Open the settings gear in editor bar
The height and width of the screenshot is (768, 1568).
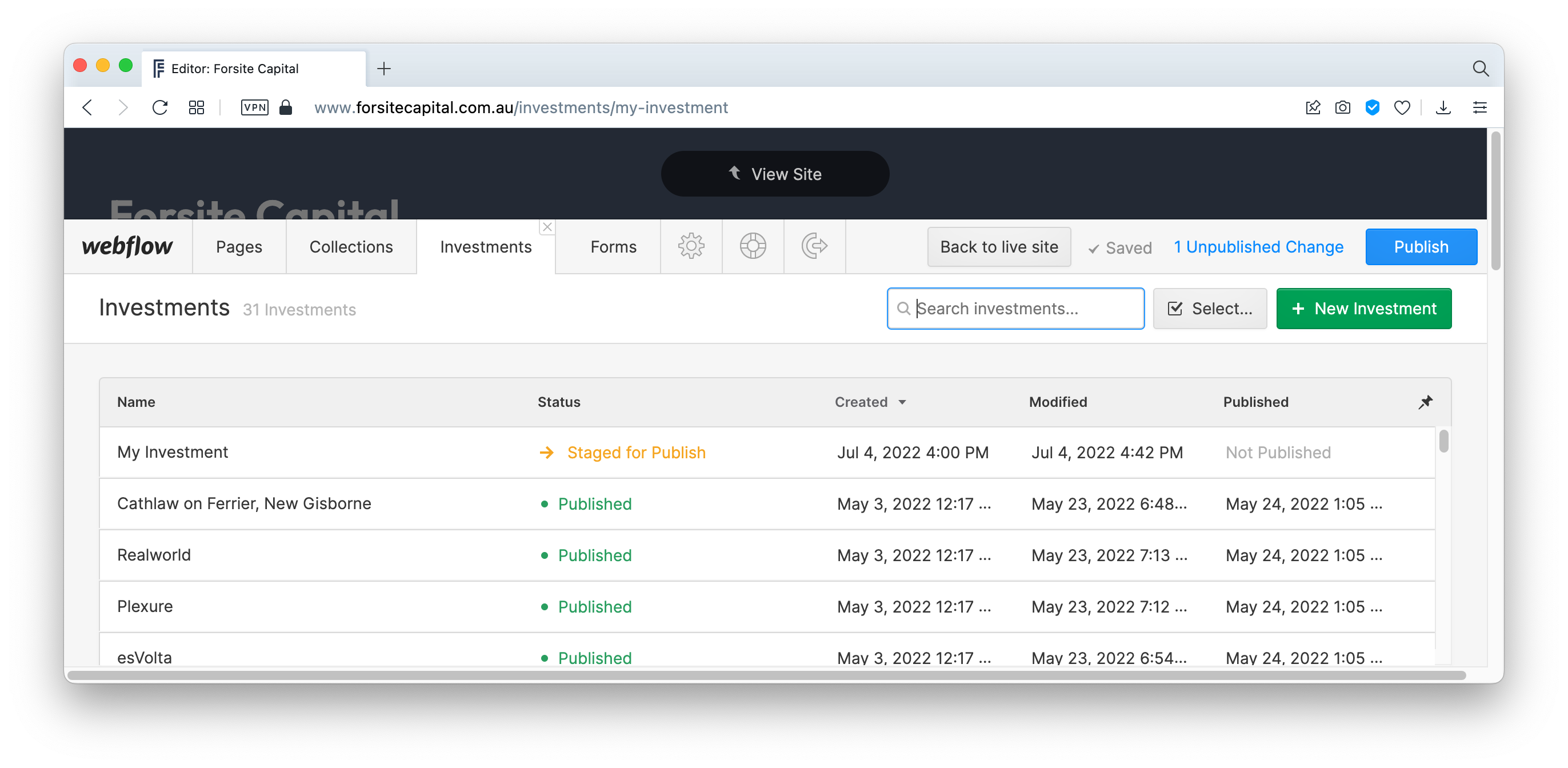691,246
